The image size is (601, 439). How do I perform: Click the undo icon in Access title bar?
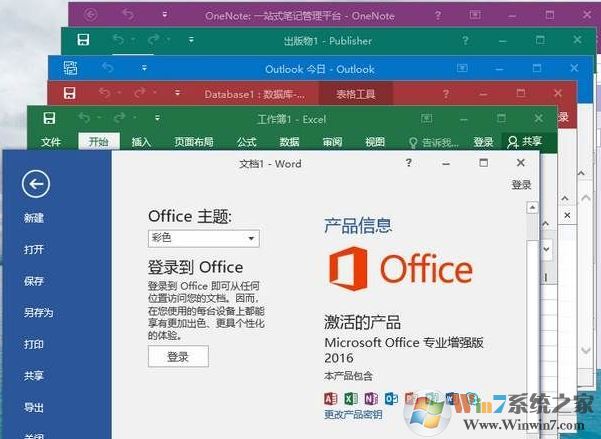point(105,92)
